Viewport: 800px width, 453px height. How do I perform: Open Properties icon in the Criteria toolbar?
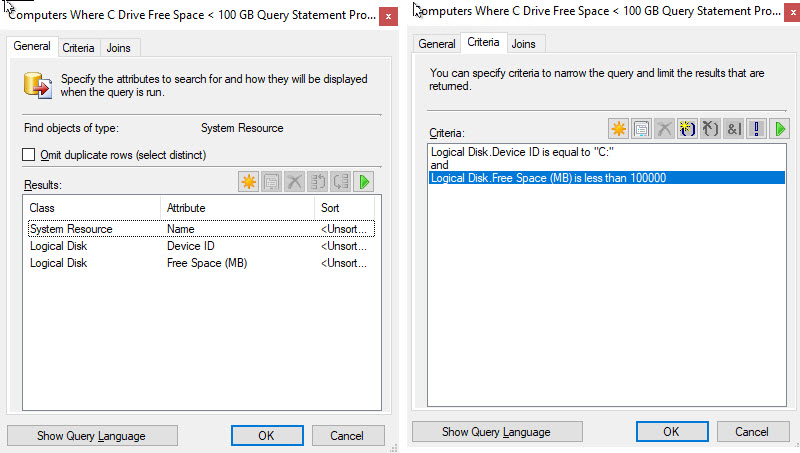tap(642, 129)
